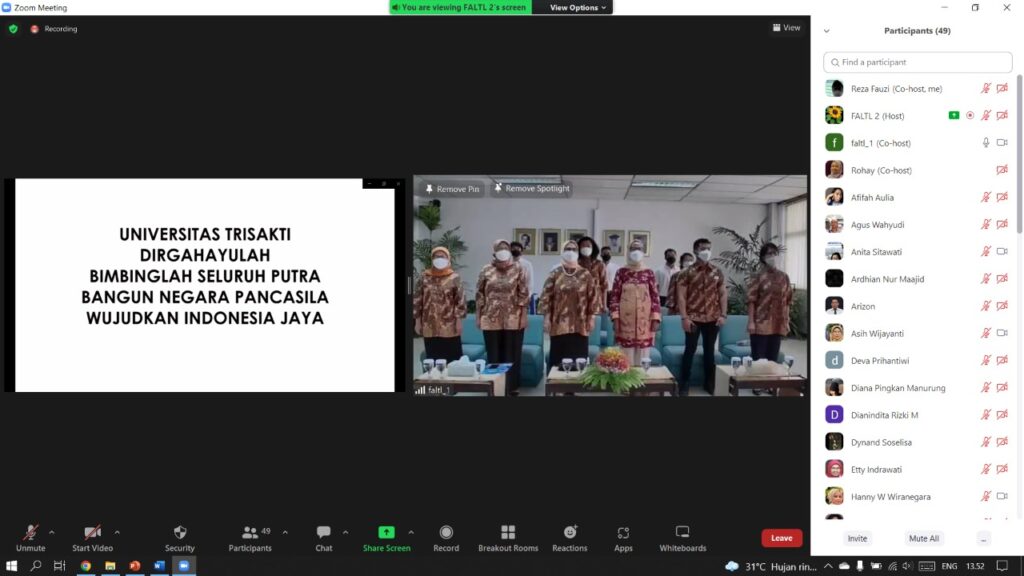The image size is (1024, 576).
Task: Click the Mute All button
Action: 923,538
